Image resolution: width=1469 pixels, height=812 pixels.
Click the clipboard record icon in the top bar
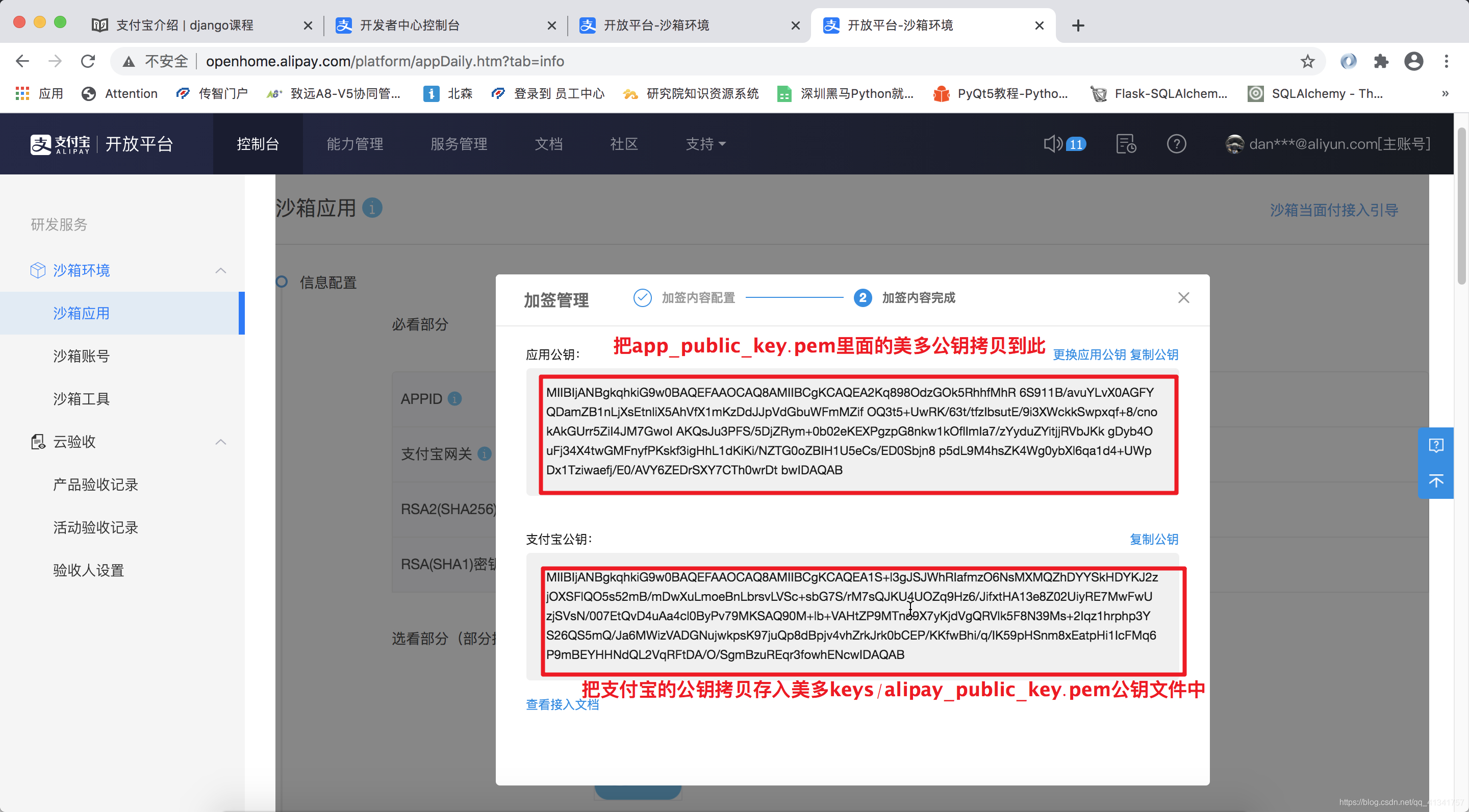pos(1126,144)
